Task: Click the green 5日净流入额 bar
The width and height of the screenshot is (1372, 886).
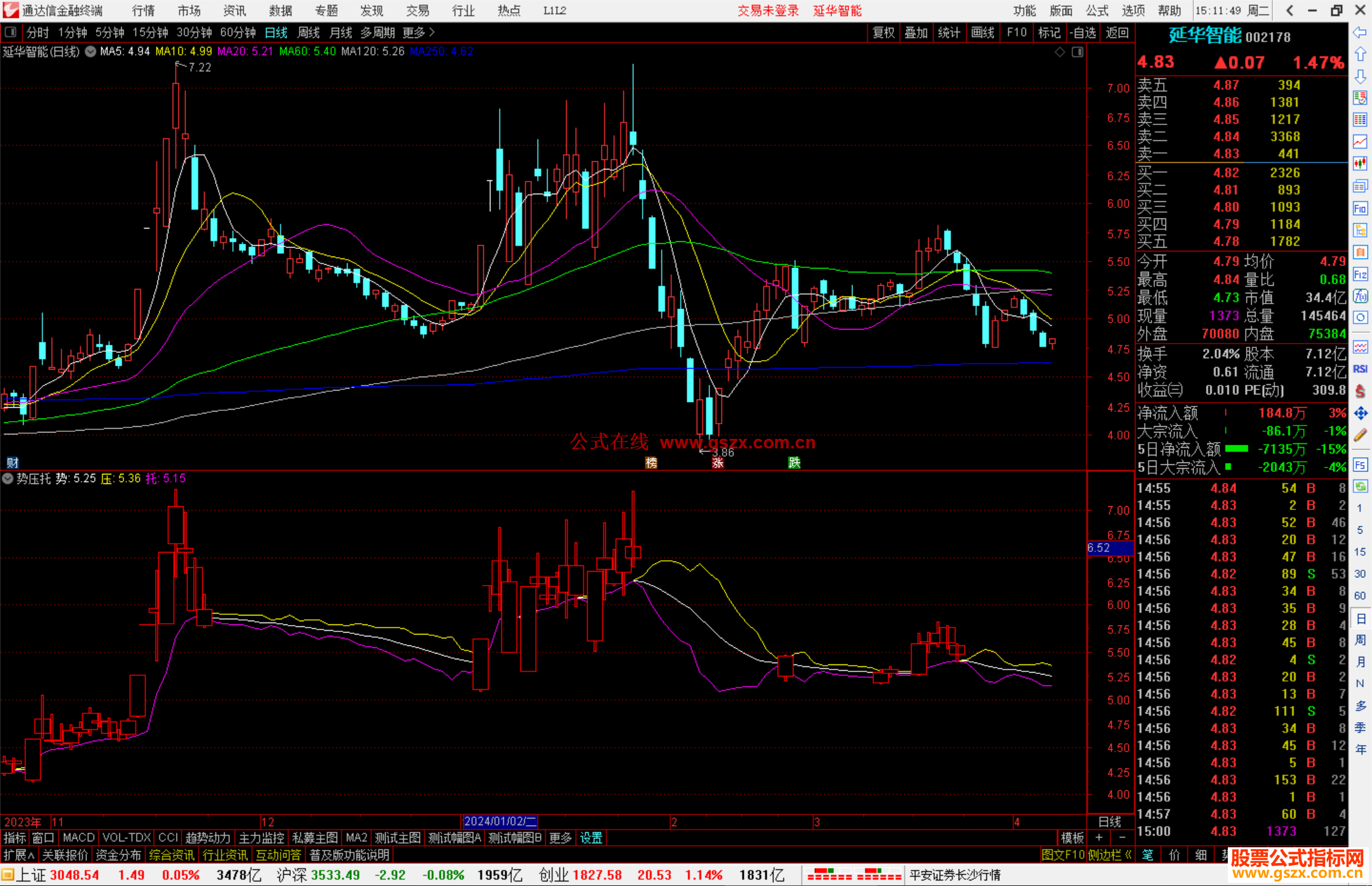Action: (x=1236, y=449)
